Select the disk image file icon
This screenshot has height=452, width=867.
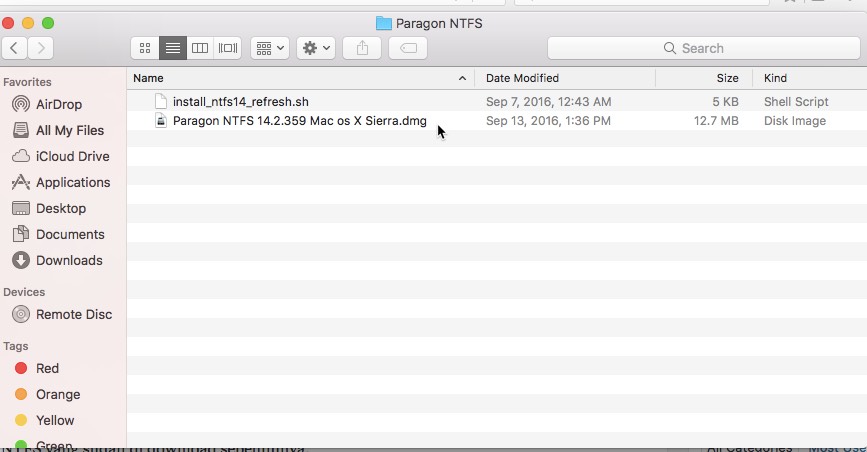[161, 121]
